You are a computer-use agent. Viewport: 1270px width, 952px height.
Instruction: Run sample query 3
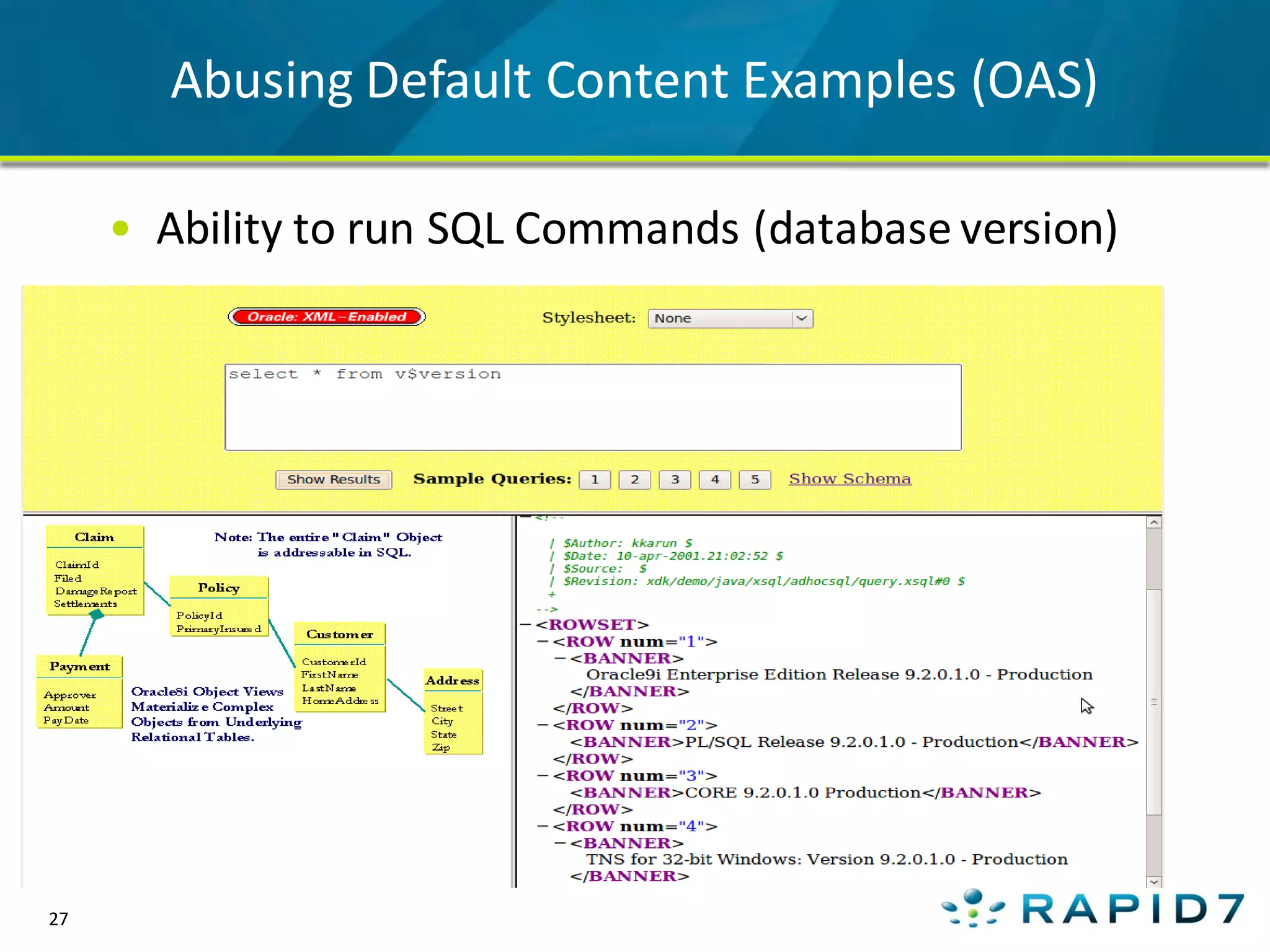click(x=675, y=480)
